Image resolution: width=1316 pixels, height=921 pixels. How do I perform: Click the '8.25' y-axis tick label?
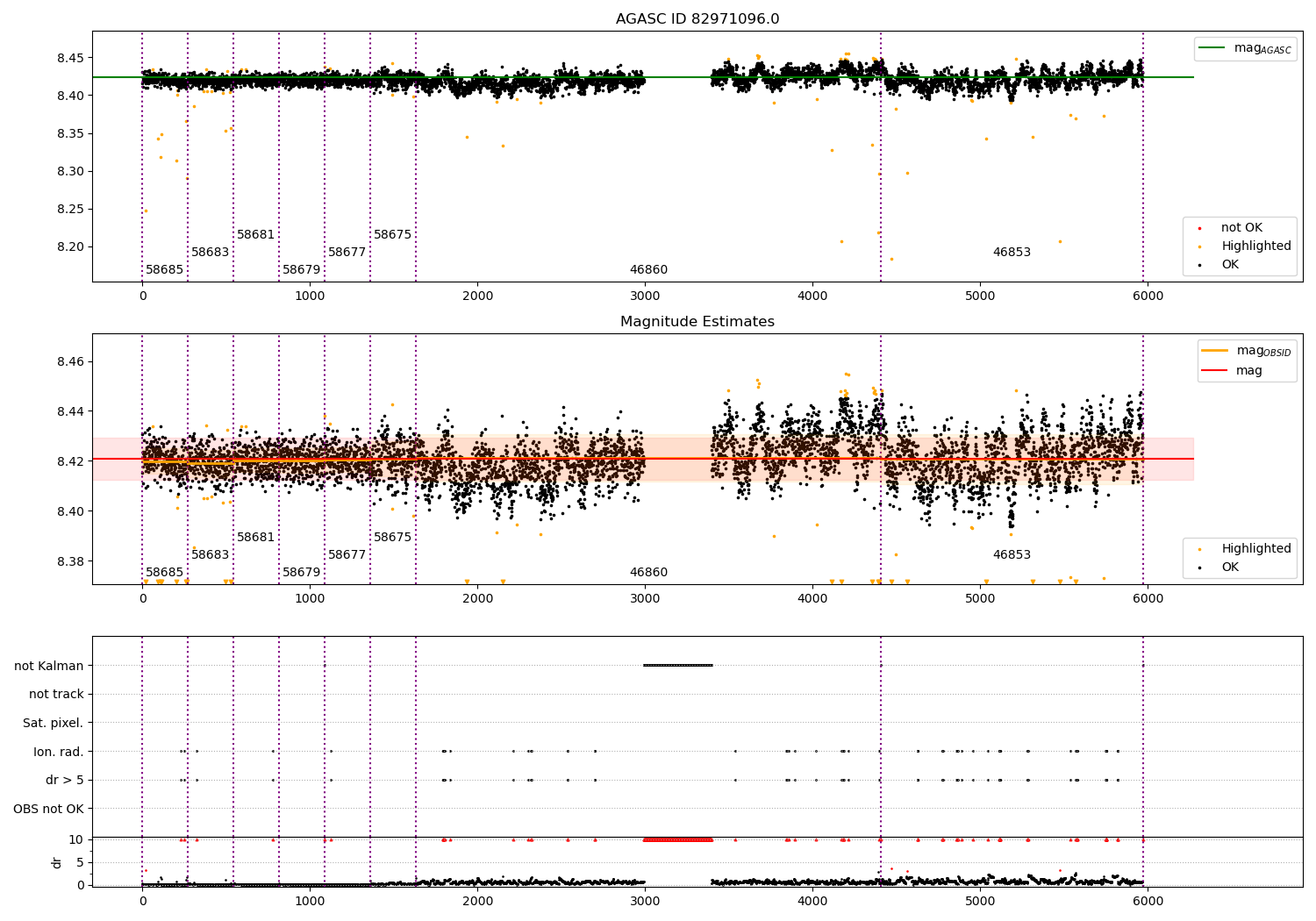pos(71,210)
